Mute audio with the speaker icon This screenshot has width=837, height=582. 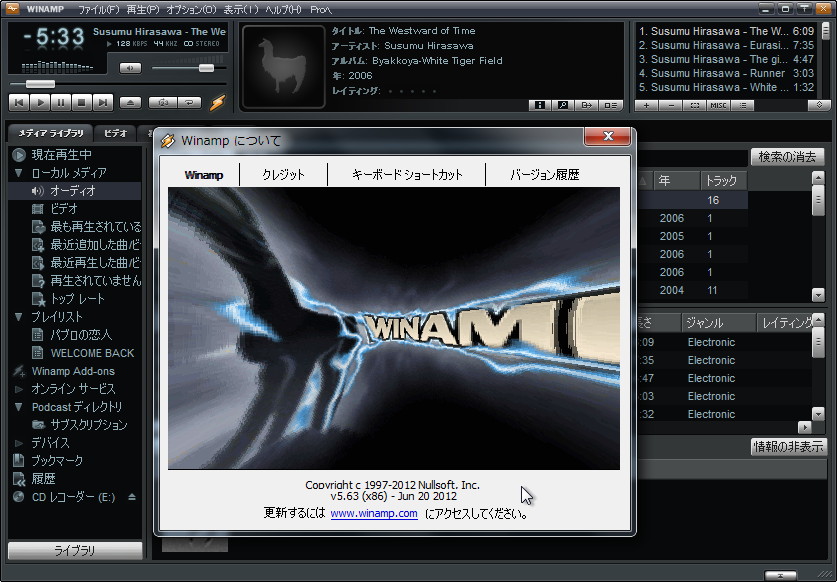click(x=130, y=66)
